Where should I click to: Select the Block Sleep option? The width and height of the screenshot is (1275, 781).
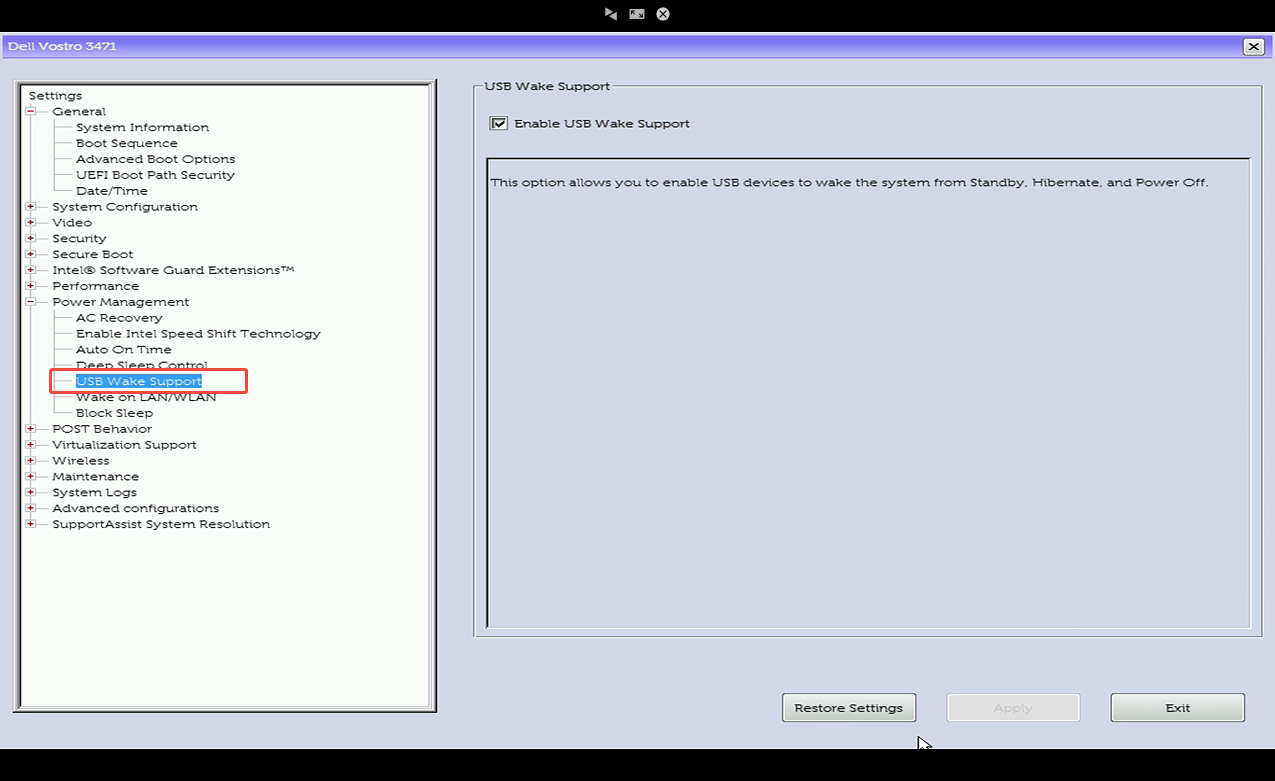(x=114, y=413)
